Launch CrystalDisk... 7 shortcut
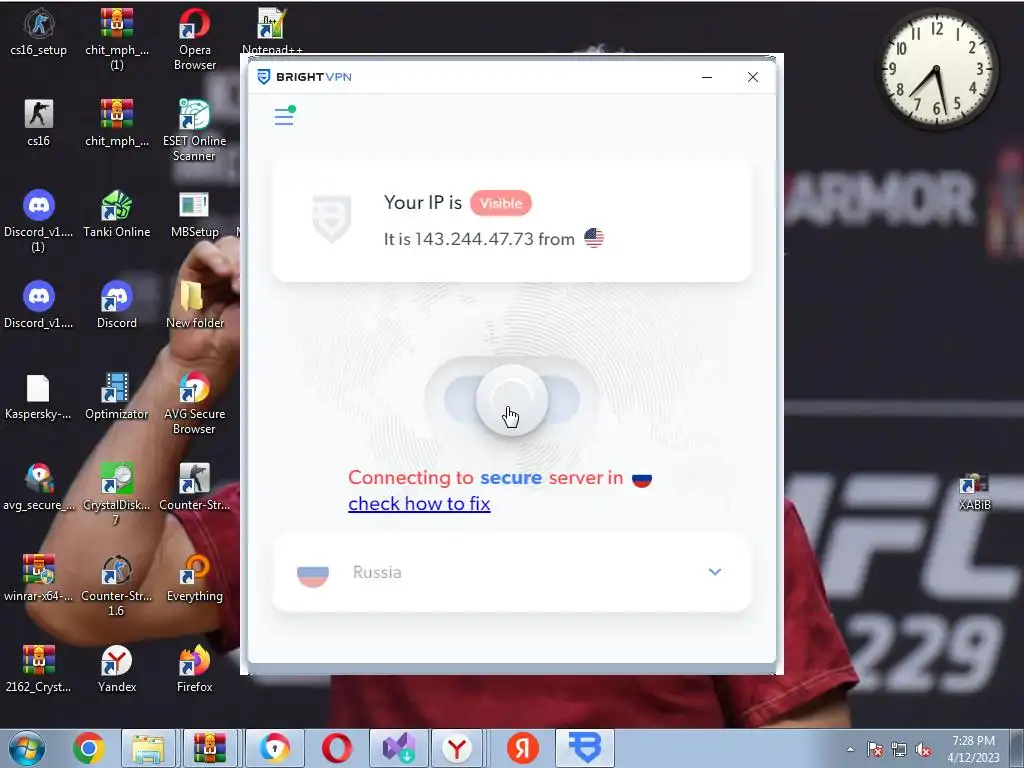 [x=117, y=494]
